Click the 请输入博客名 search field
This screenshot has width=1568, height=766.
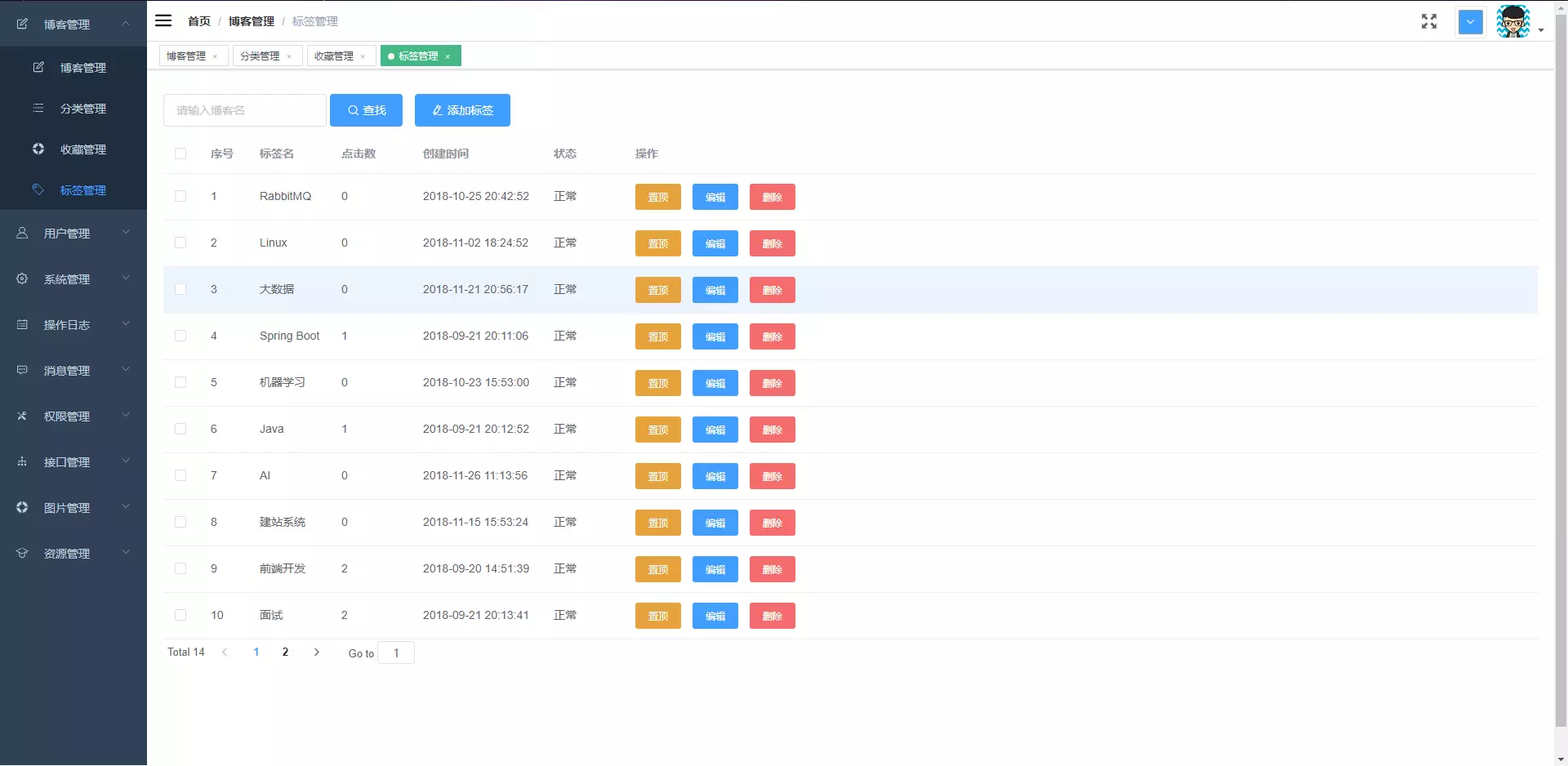245,110
